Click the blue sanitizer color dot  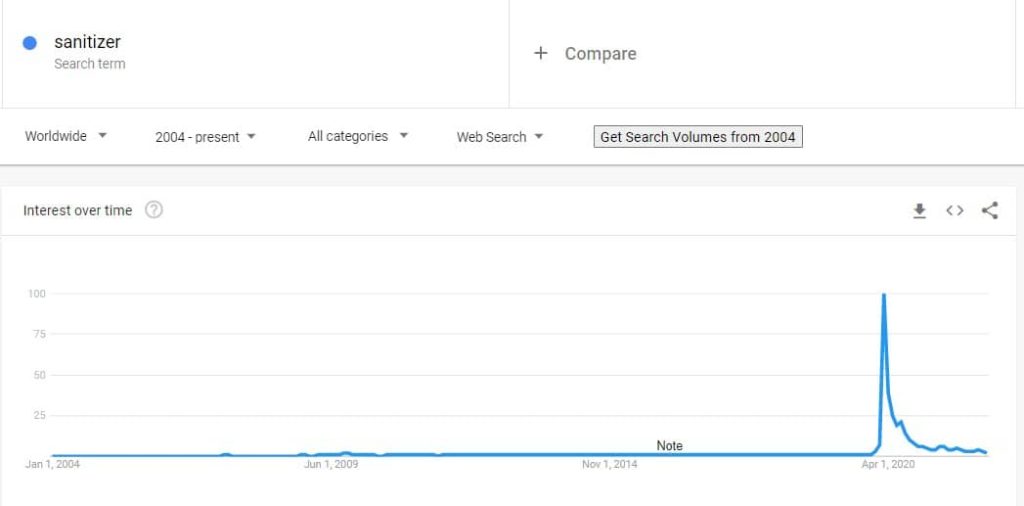(x=29, y=43)
